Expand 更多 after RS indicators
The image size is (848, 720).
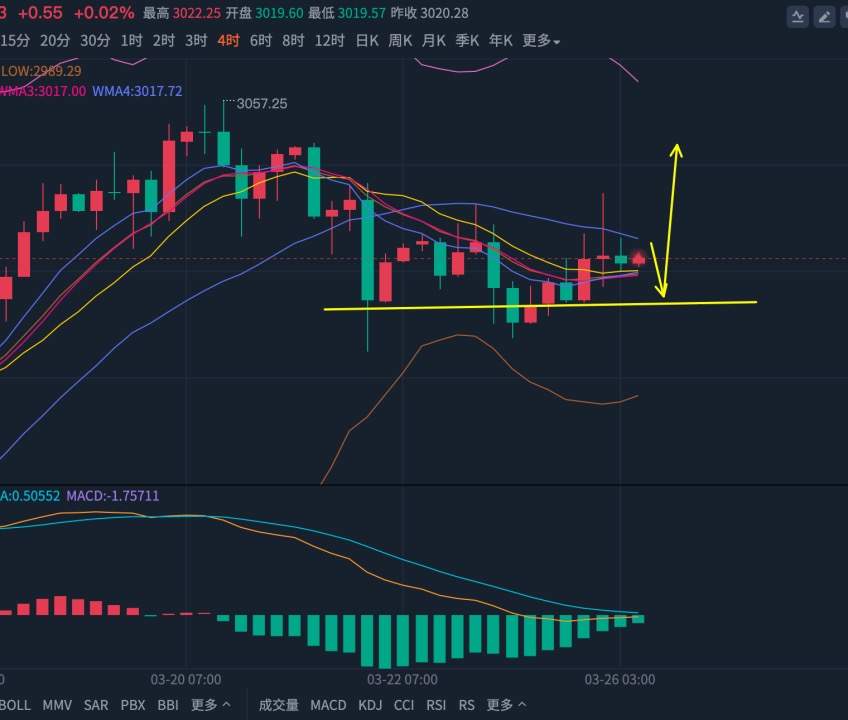pyautogui.click(x=506, y=705)
